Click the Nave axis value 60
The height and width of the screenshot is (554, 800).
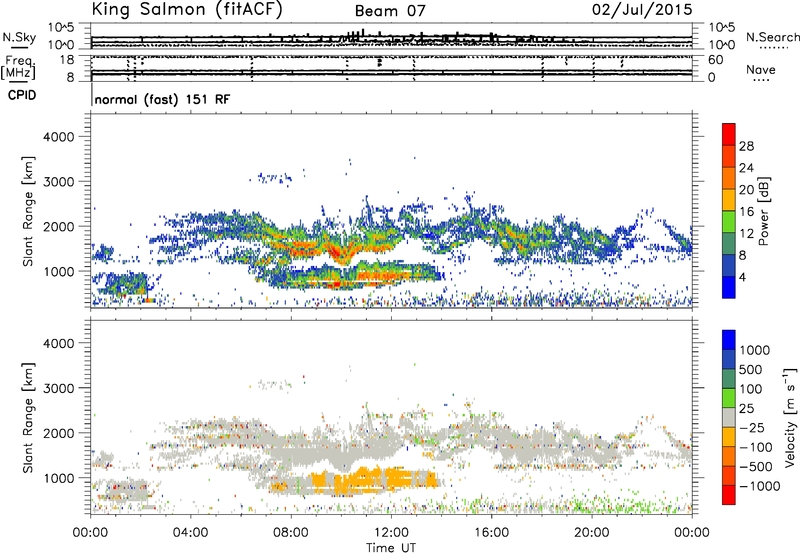click(715, 60)
